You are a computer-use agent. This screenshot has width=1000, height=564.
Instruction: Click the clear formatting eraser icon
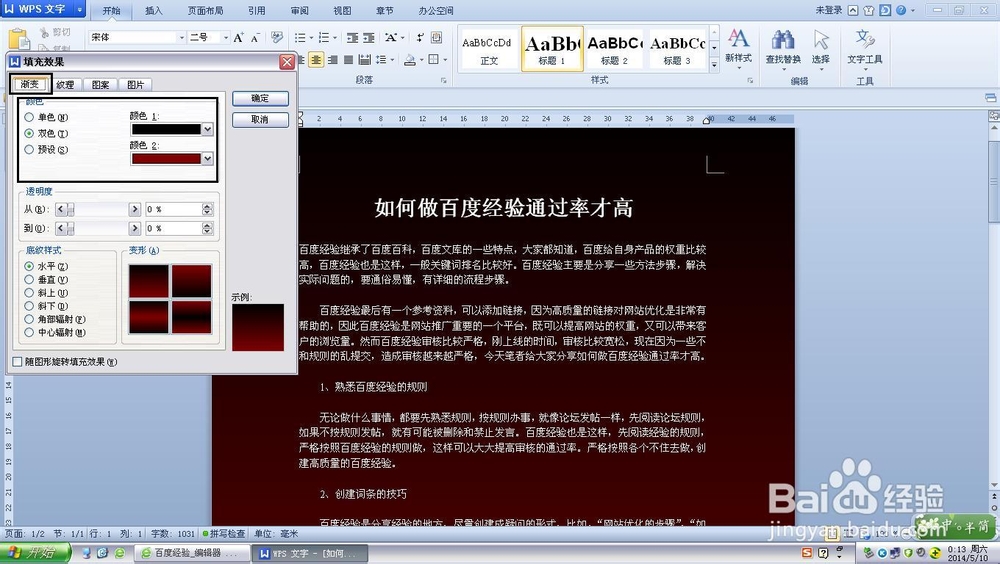(x=277, y=38)
